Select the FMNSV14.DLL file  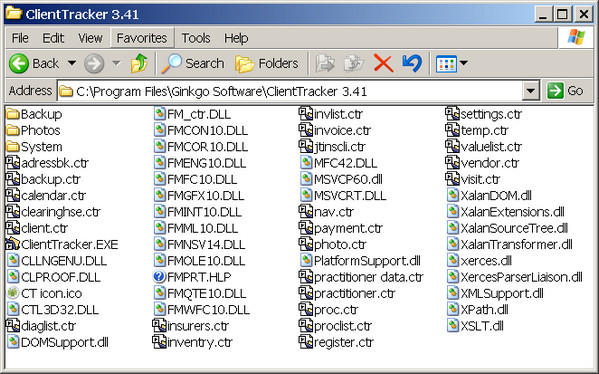pyautogui.click(x=200, y=244)
